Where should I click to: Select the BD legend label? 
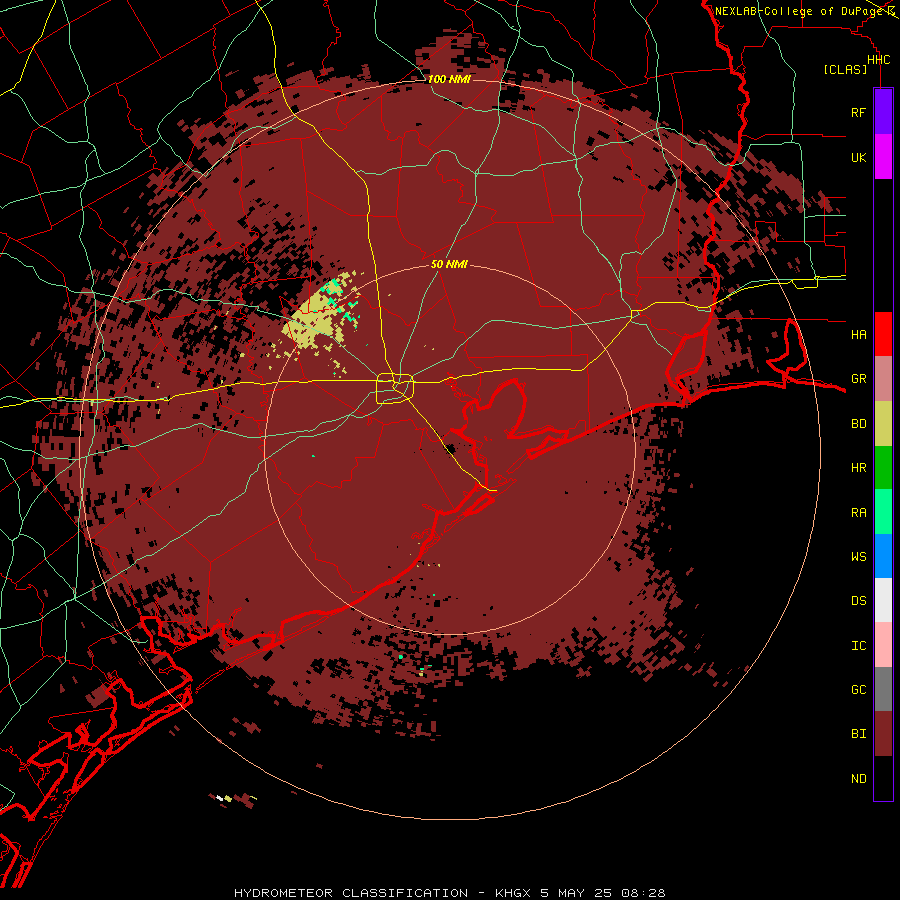(x=858, y=424)
